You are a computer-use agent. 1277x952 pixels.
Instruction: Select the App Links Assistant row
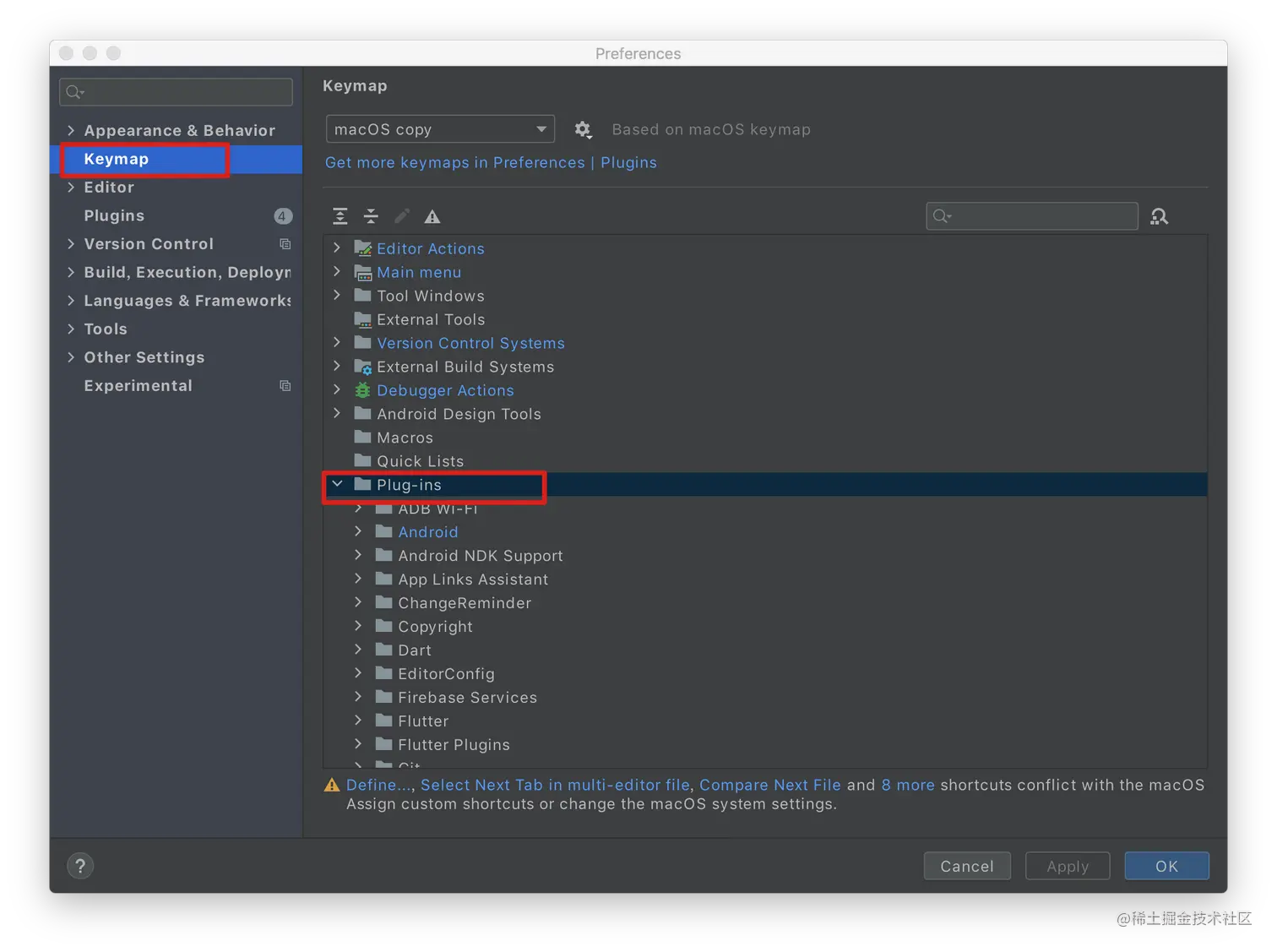765,579
